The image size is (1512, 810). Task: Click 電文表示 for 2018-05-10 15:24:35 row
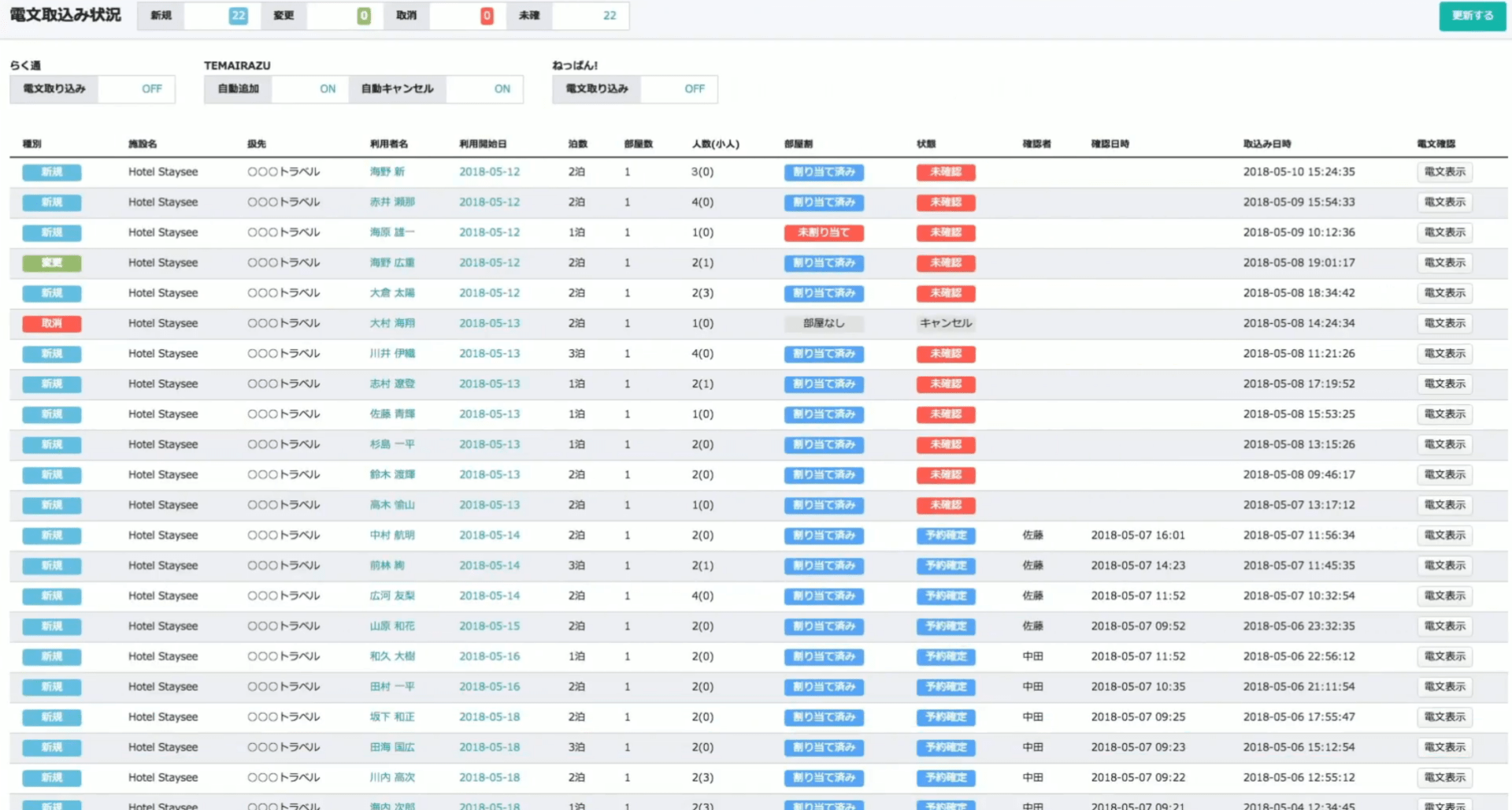(1444, 172)
